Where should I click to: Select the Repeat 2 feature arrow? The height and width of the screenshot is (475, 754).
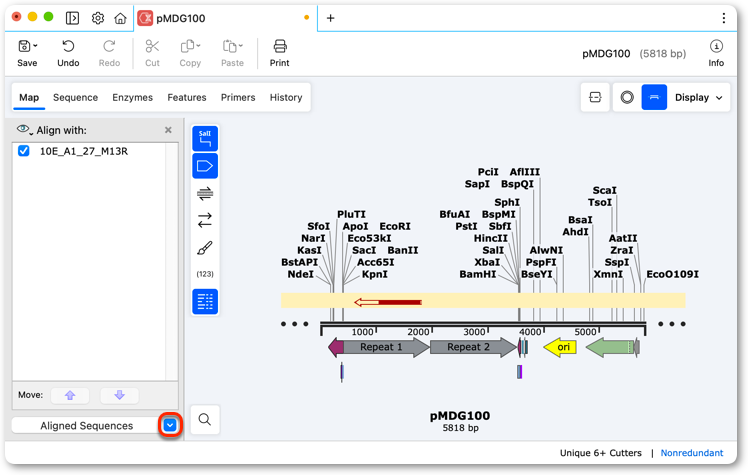click(472, 347)
